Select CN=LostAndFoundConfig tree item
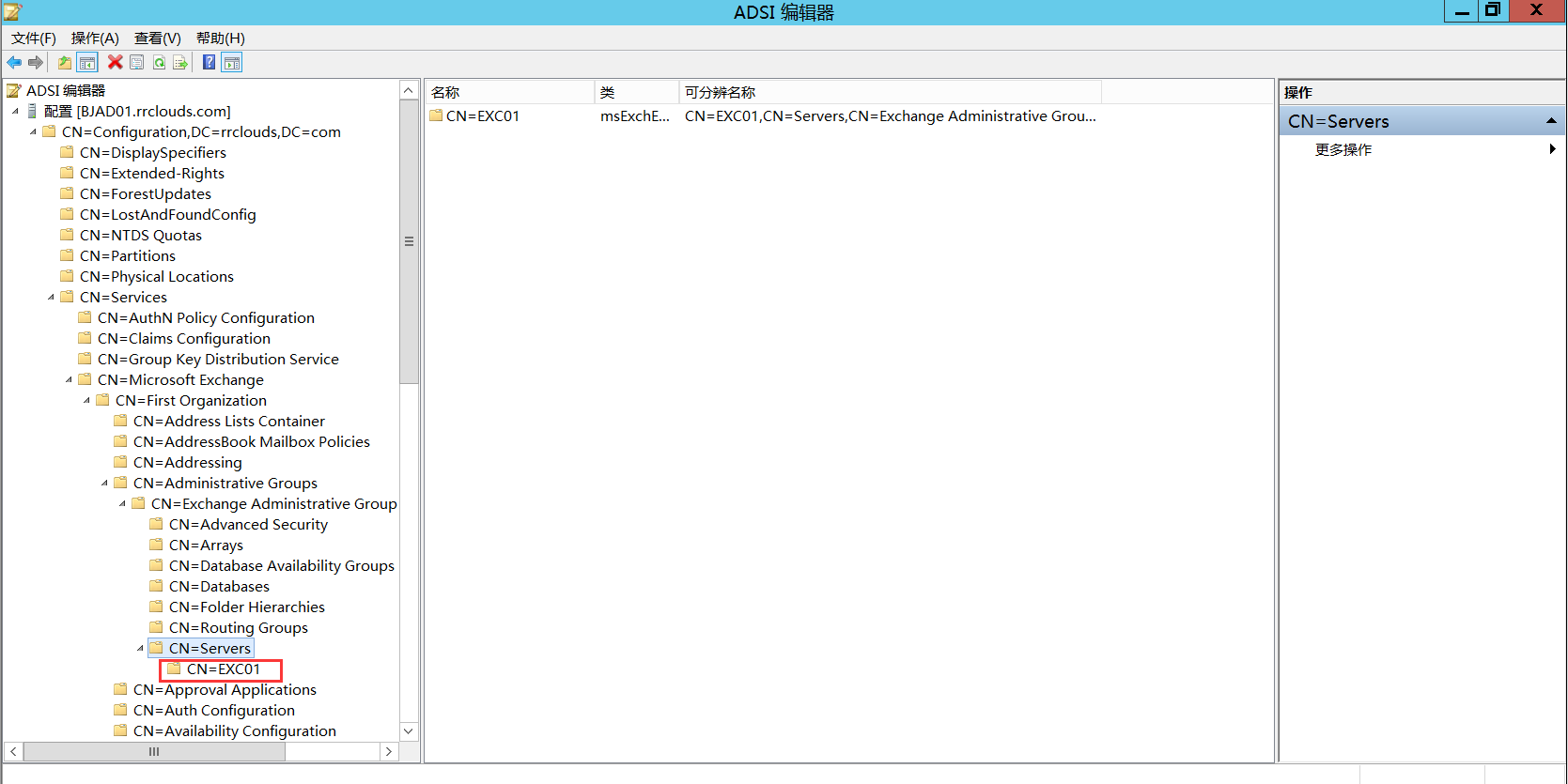 (x=168, y=214)
